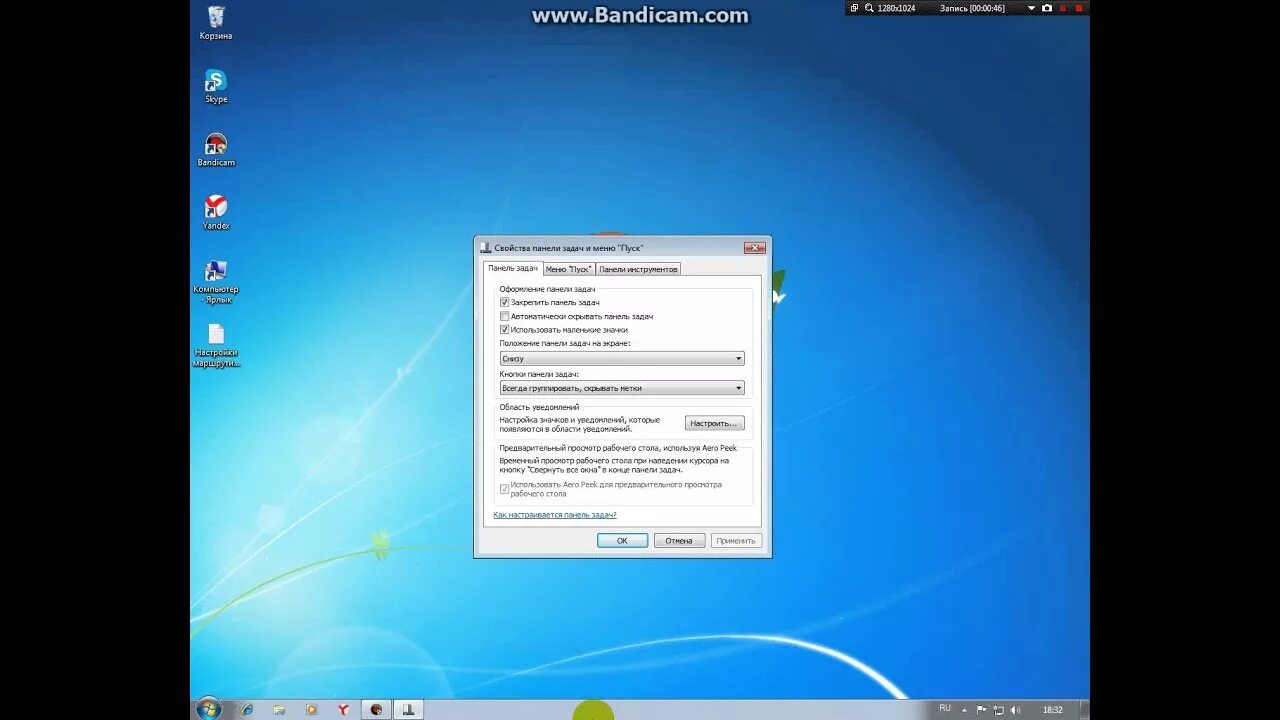Show hidden tray icons arrow
This screenshot has height=720, width=1280.
point(964,710)
